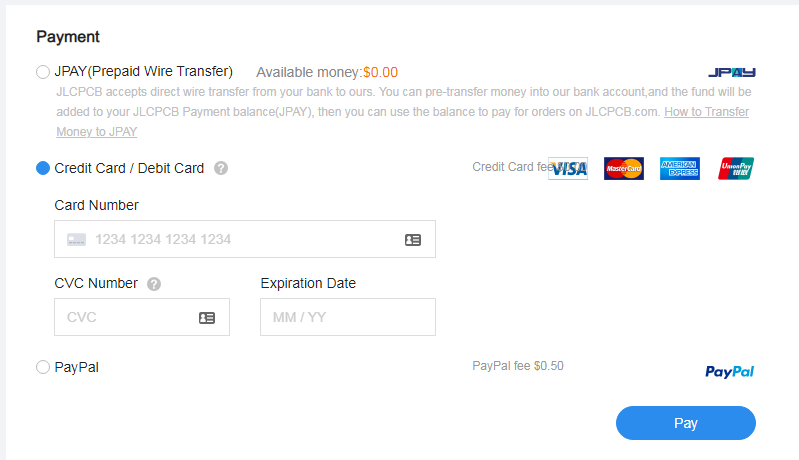Click the UnionPay logo
This screenshot has height=460, width=799.
(x=736, y=169)
